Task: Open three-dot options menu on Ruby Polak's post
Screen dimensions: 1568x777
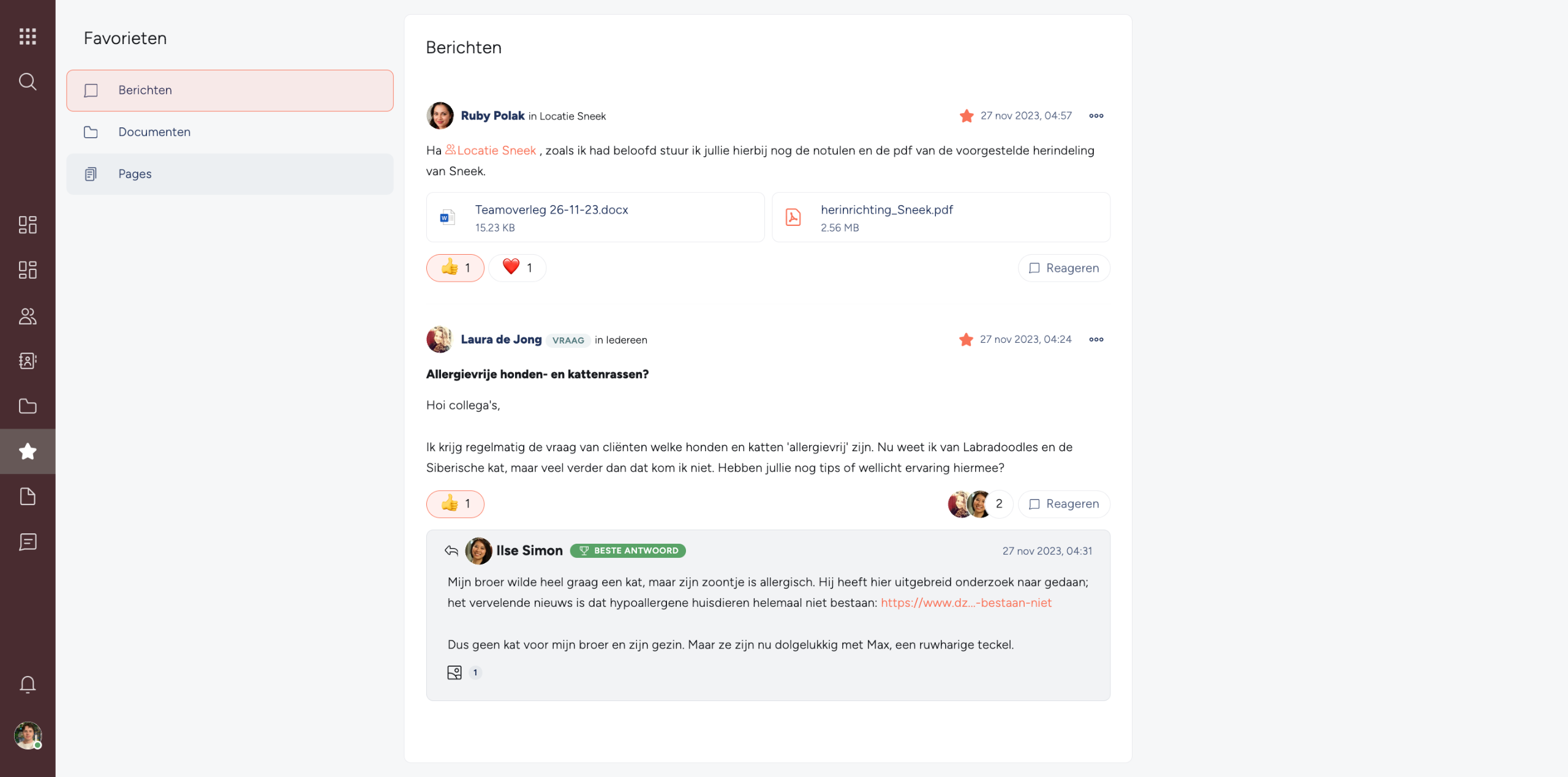Action: pos(1096,116)
